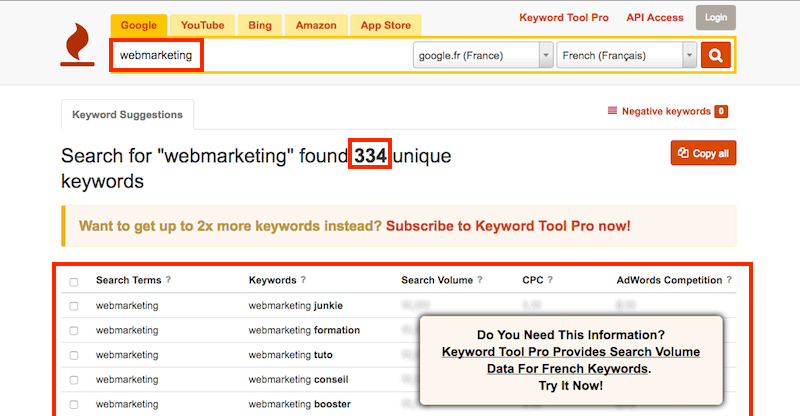
Task: Click help icon next to CPC
Action: coord(550,281)
